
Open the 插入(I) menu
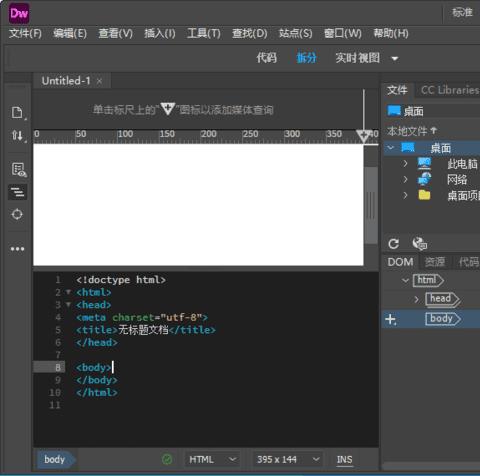point(160,33)
